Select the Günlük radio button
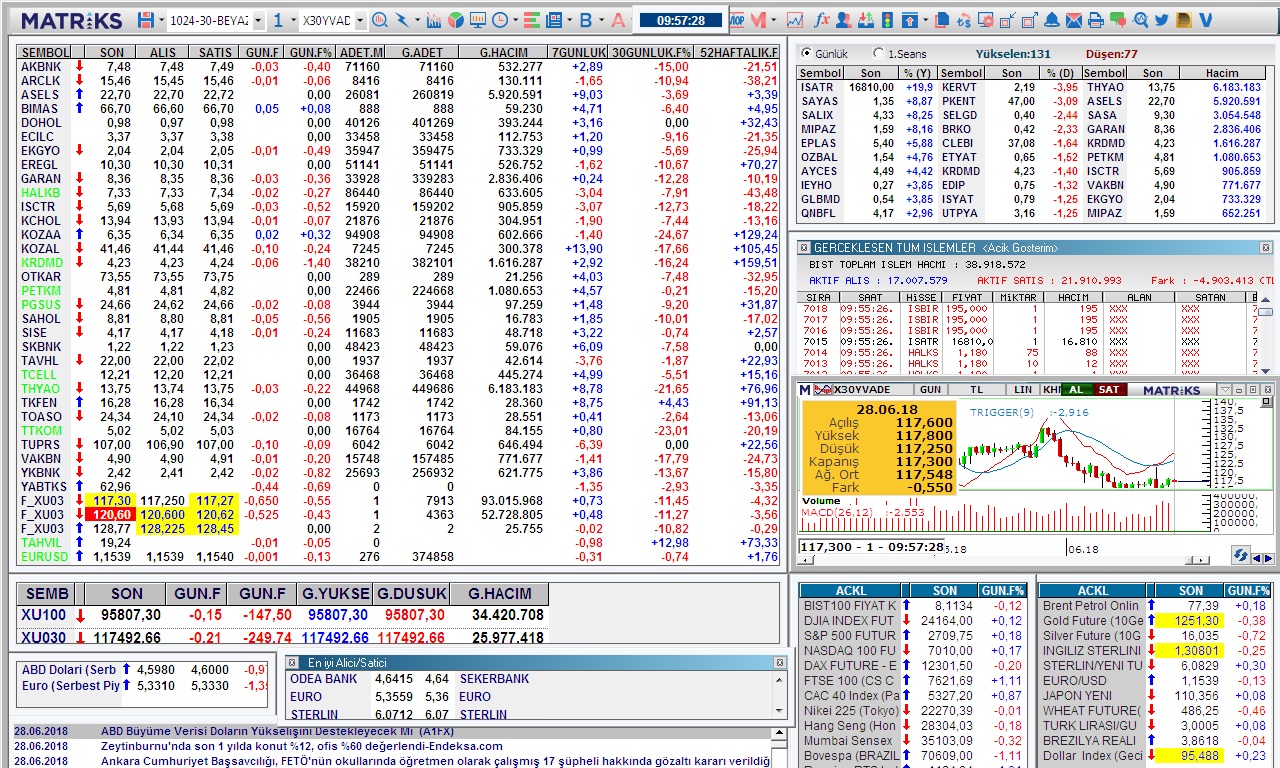 pos(808,53)
